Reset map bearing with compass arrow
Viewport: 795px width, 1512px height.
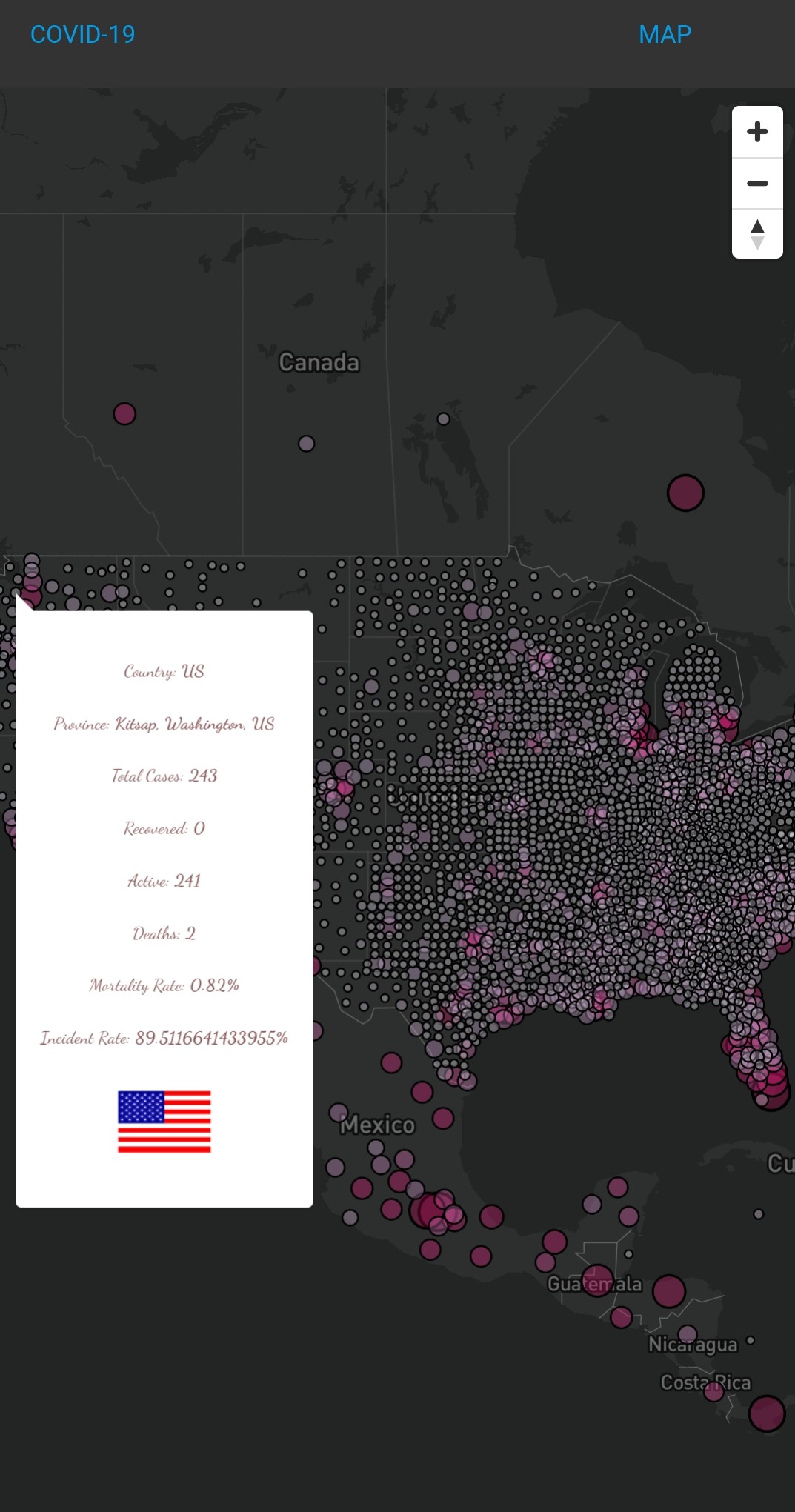tap(756, 234)
